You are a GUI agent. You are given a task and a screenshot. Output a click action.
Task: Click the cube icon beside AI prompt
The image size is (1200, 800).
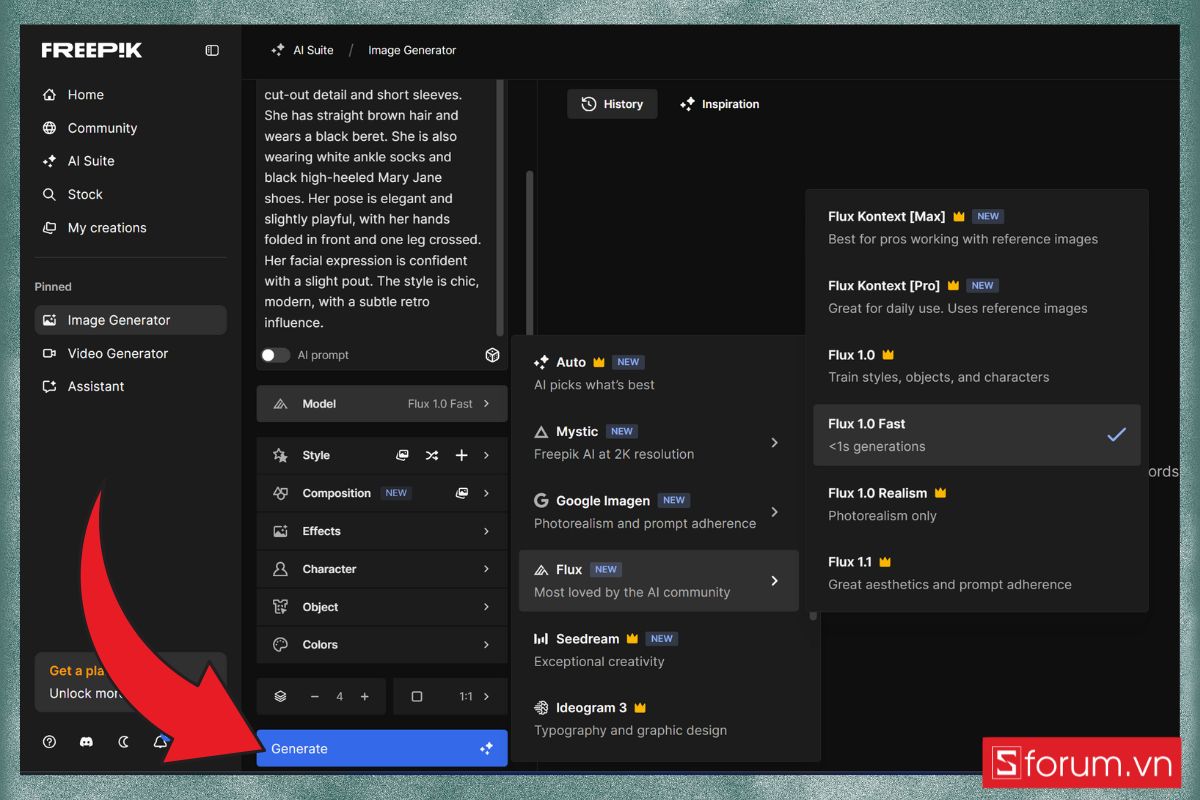(x=492, y=355)
